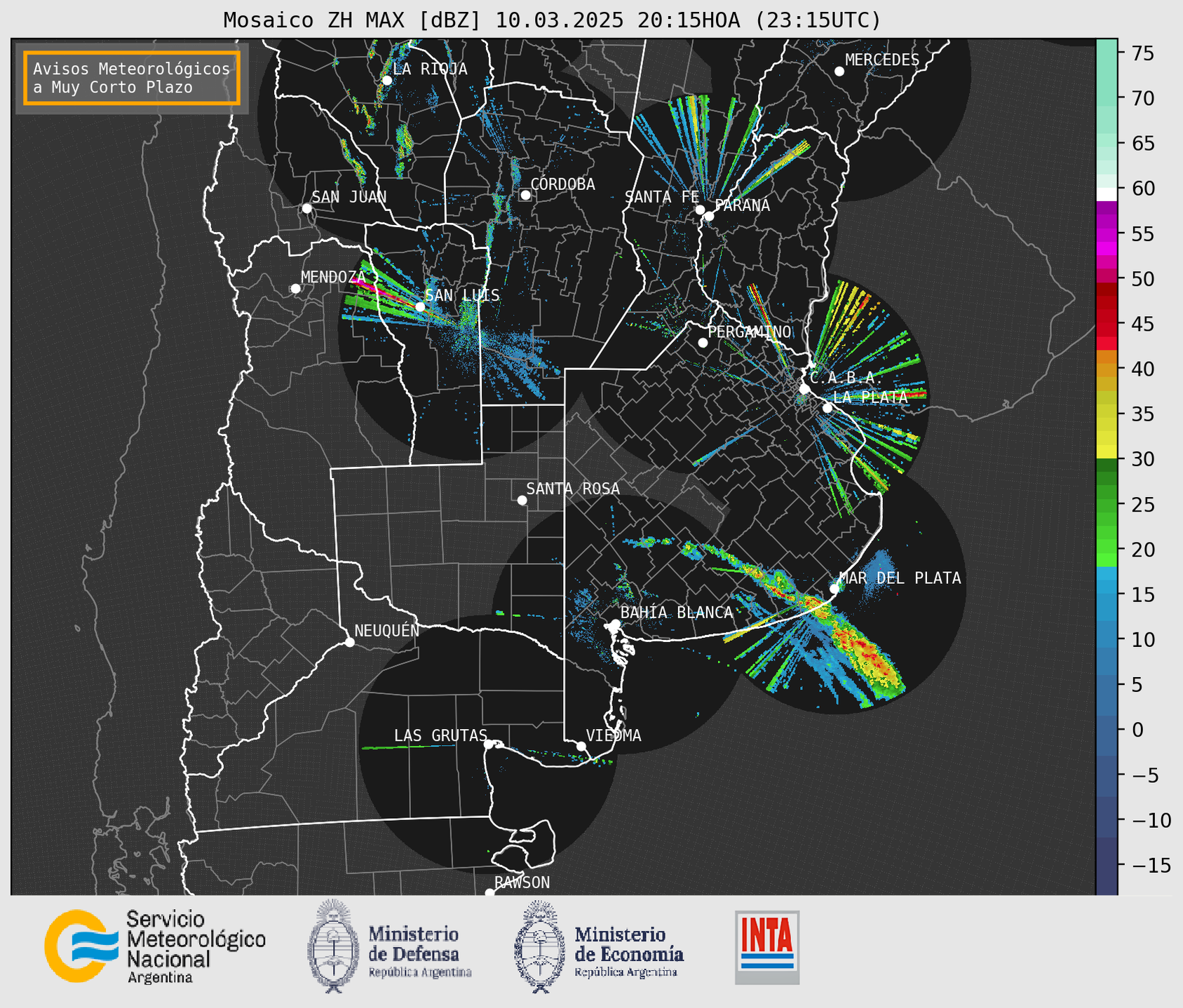Click the colorbar tick label −10
This screenshot has width=1183, height=1008.
tap(1151, 820)
